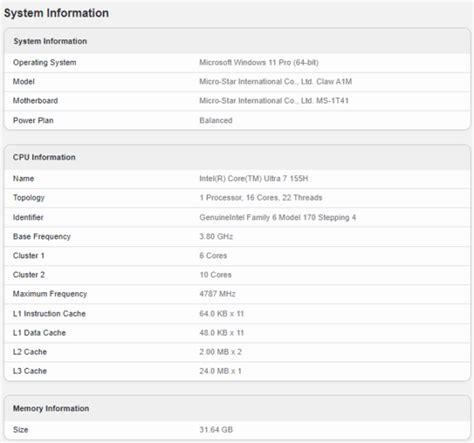Select the "2.00 MB x 2" value
This screenshot has width=474, height=443.
pyautogui.click(x=220, y=352)
